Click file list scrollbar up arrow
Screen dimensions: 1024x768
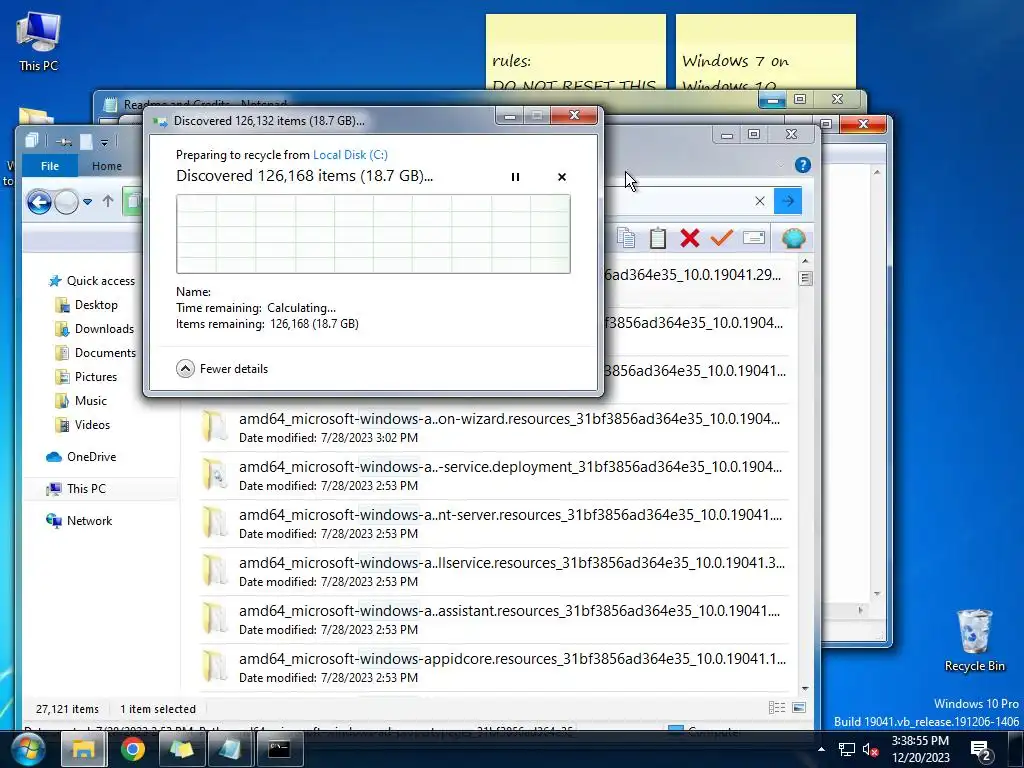[x=805, y=261]
